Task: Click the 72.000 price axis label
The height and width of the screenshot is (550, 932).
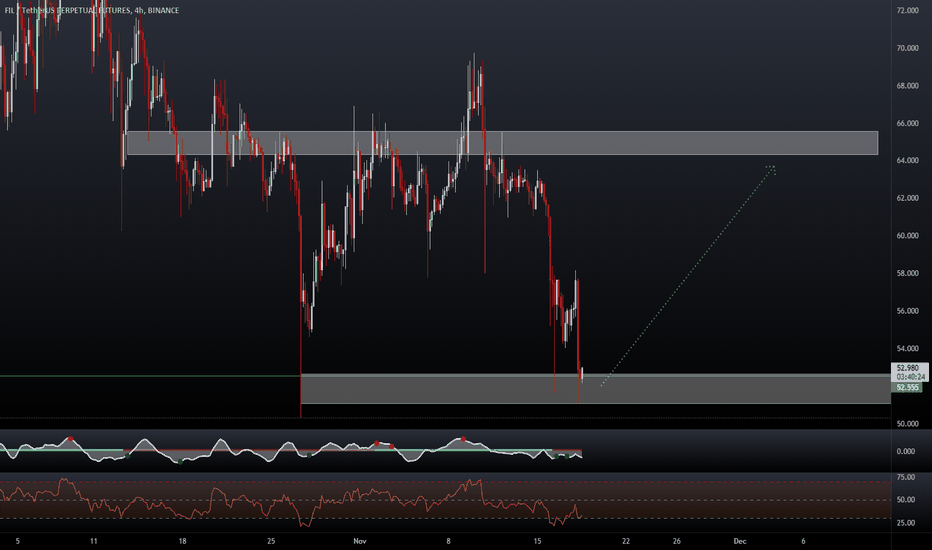Action: click(908, 11)
